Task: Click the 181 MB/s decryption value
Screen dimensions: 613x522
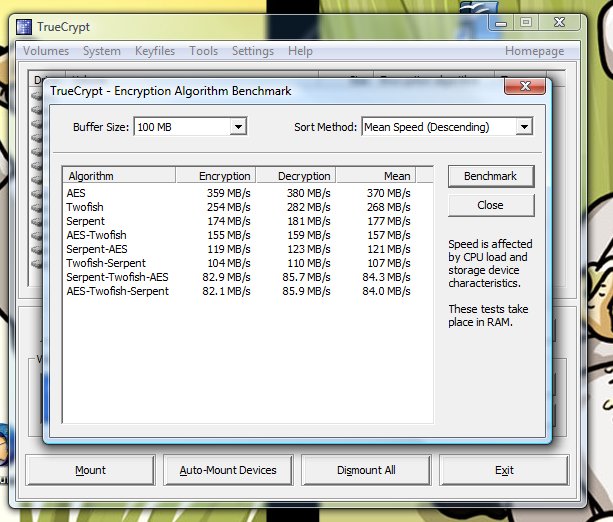Action: [308, 221]
